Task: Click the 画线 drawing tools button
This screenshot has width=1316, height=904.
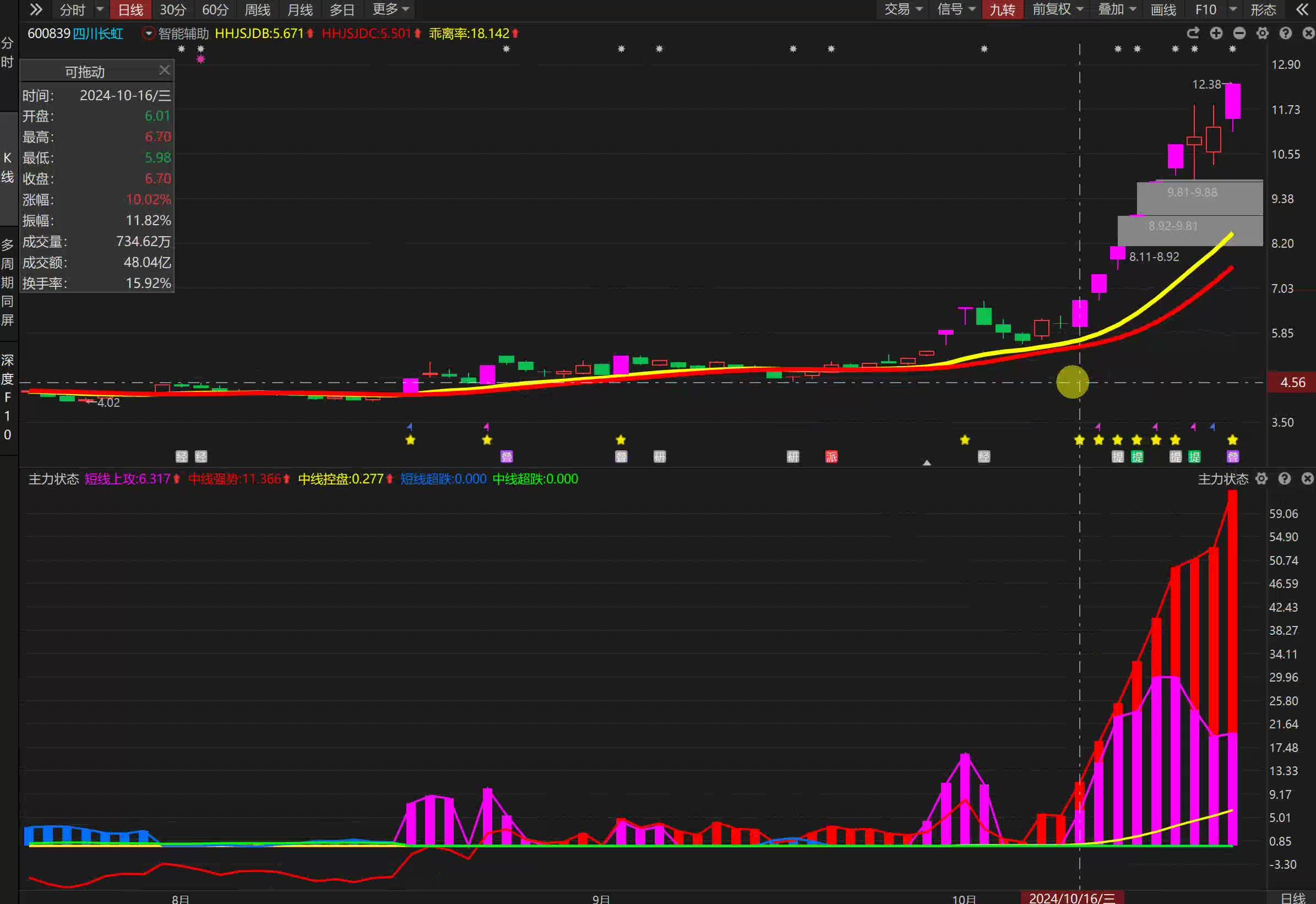Action: [1163, 9]
